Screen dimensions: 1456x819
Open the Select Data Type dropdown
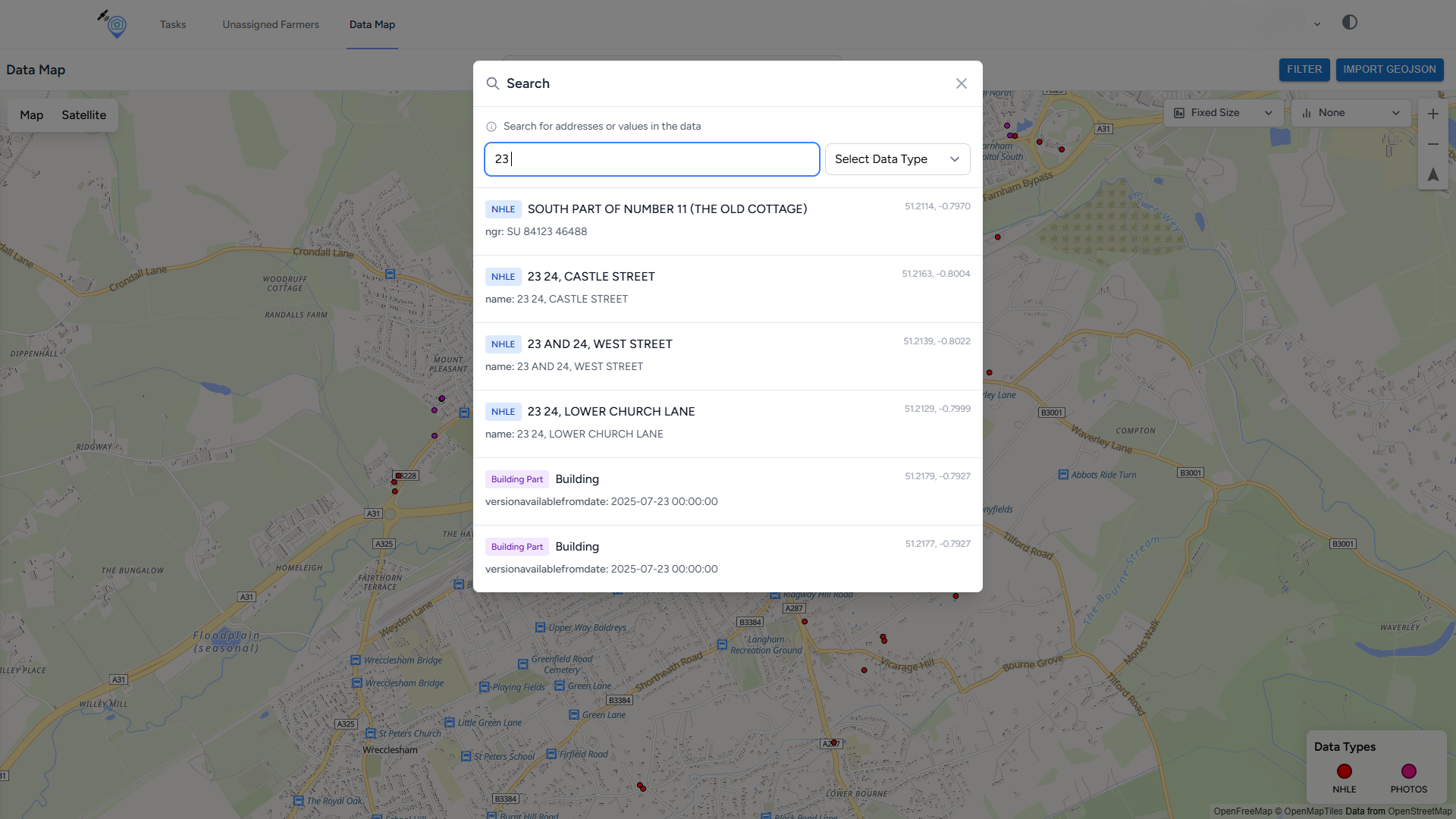coord(897,159)
